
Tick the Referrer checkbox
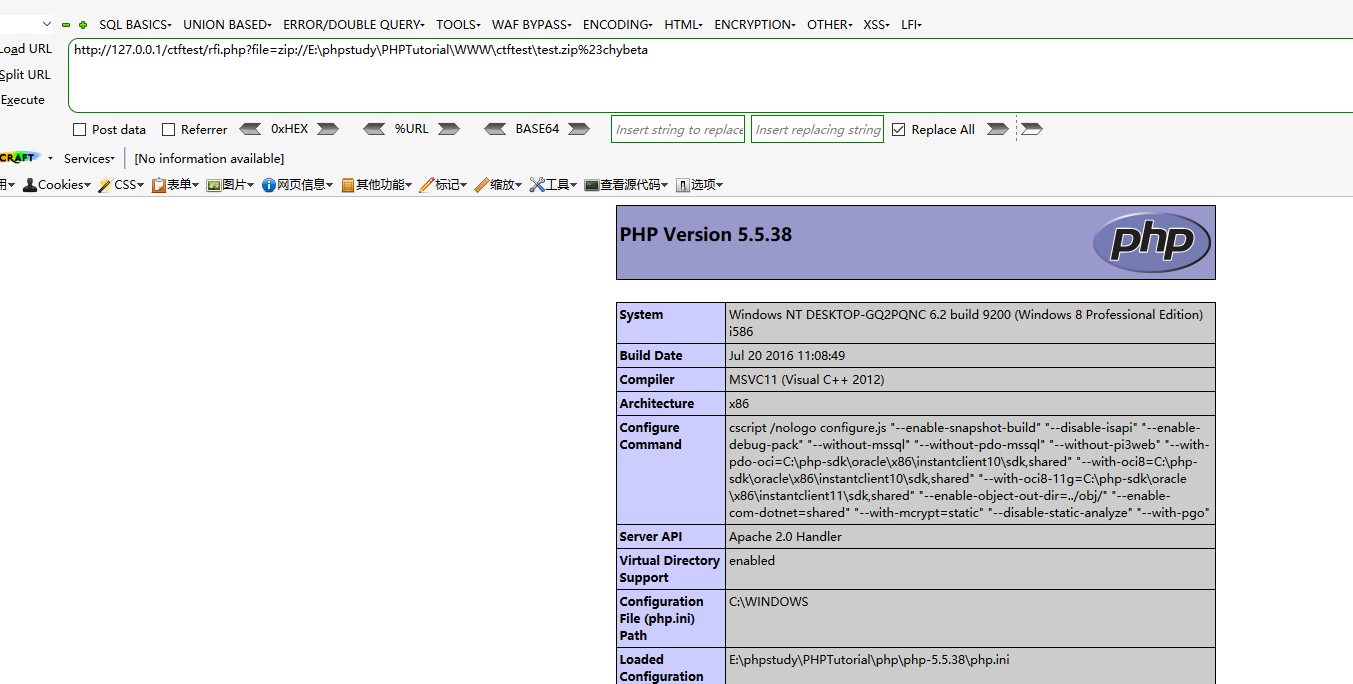click(x=169, y=130)
